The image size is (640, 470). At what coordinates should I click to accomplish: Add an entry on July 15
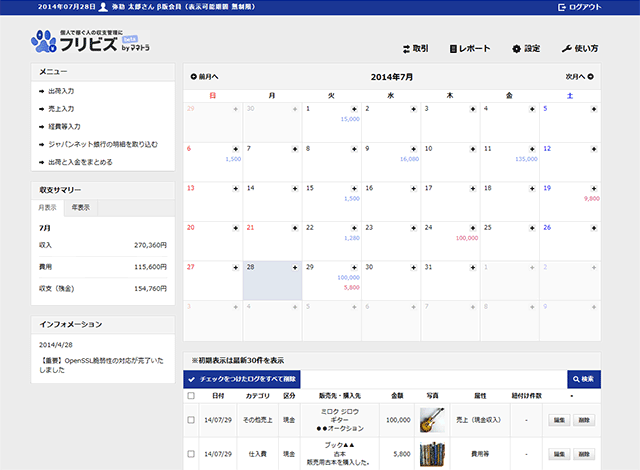click(355, 188)
